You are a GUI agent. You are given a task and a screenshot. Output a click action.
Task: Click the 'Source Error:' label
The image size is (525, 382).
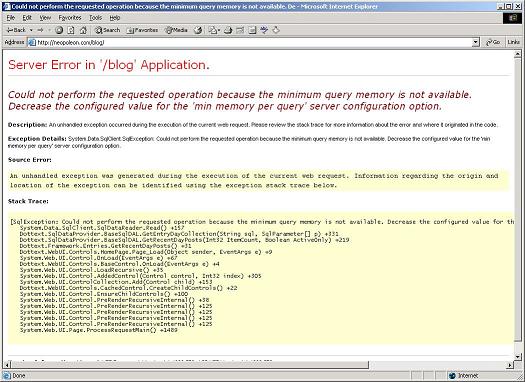click(x=30, y=160)
